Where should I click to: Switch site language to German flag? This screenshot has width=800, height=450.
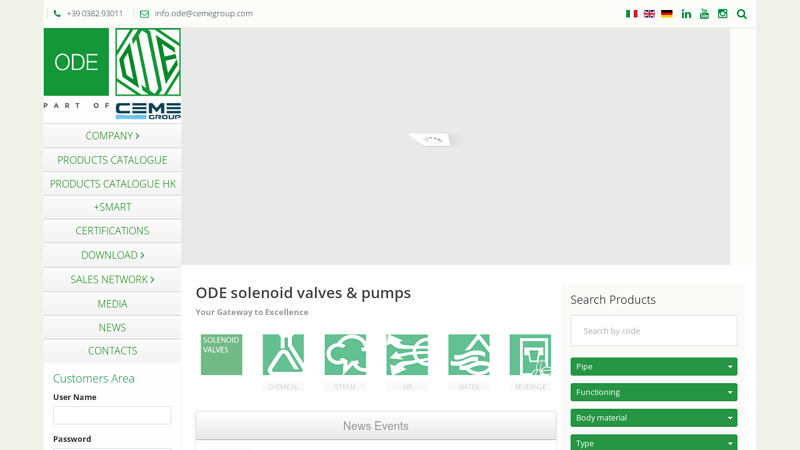667,14
